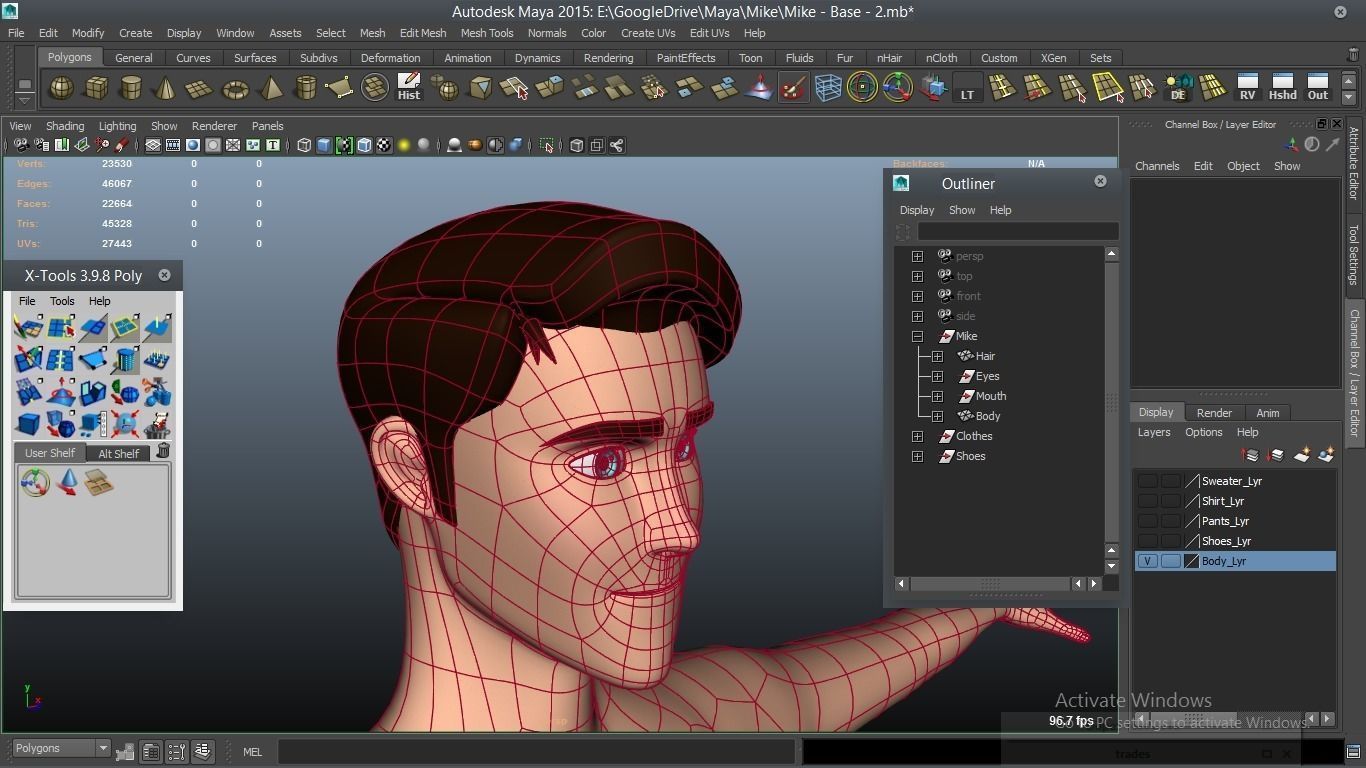Open the Tools menu in X-Tools
The image size is (1366, 768).
coord(62,301)
